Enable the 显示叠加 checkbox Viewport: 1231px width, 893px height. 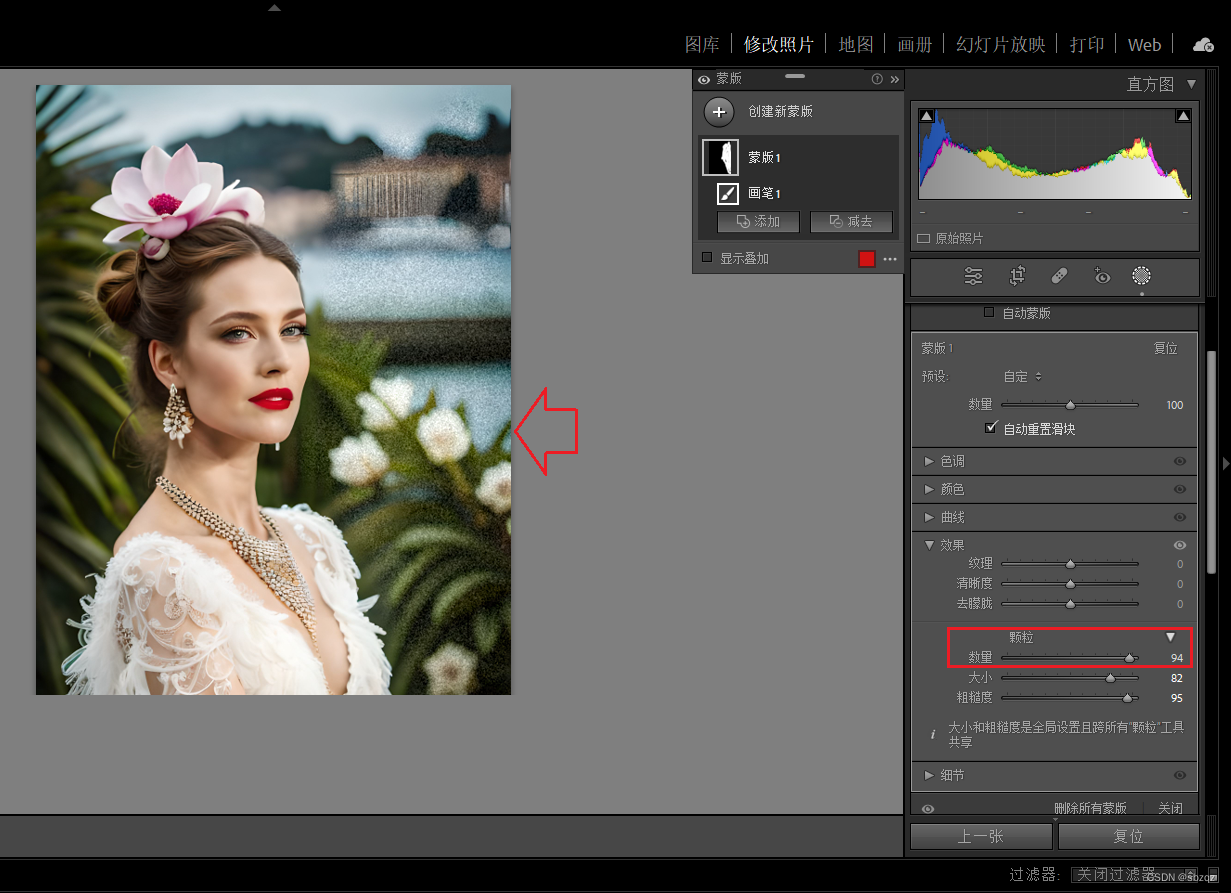[x=707, y=257]
